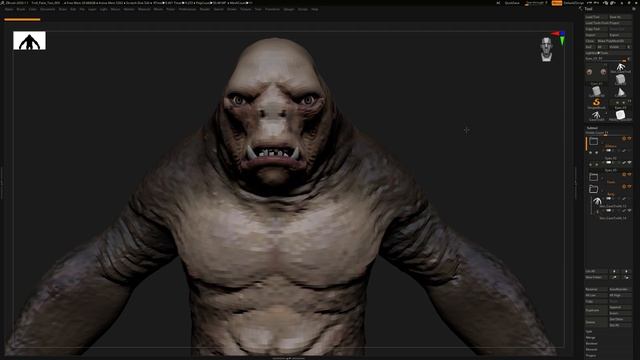Click the Delete subtool button
This screenshot has height=360, width=640.
point(596,322)
